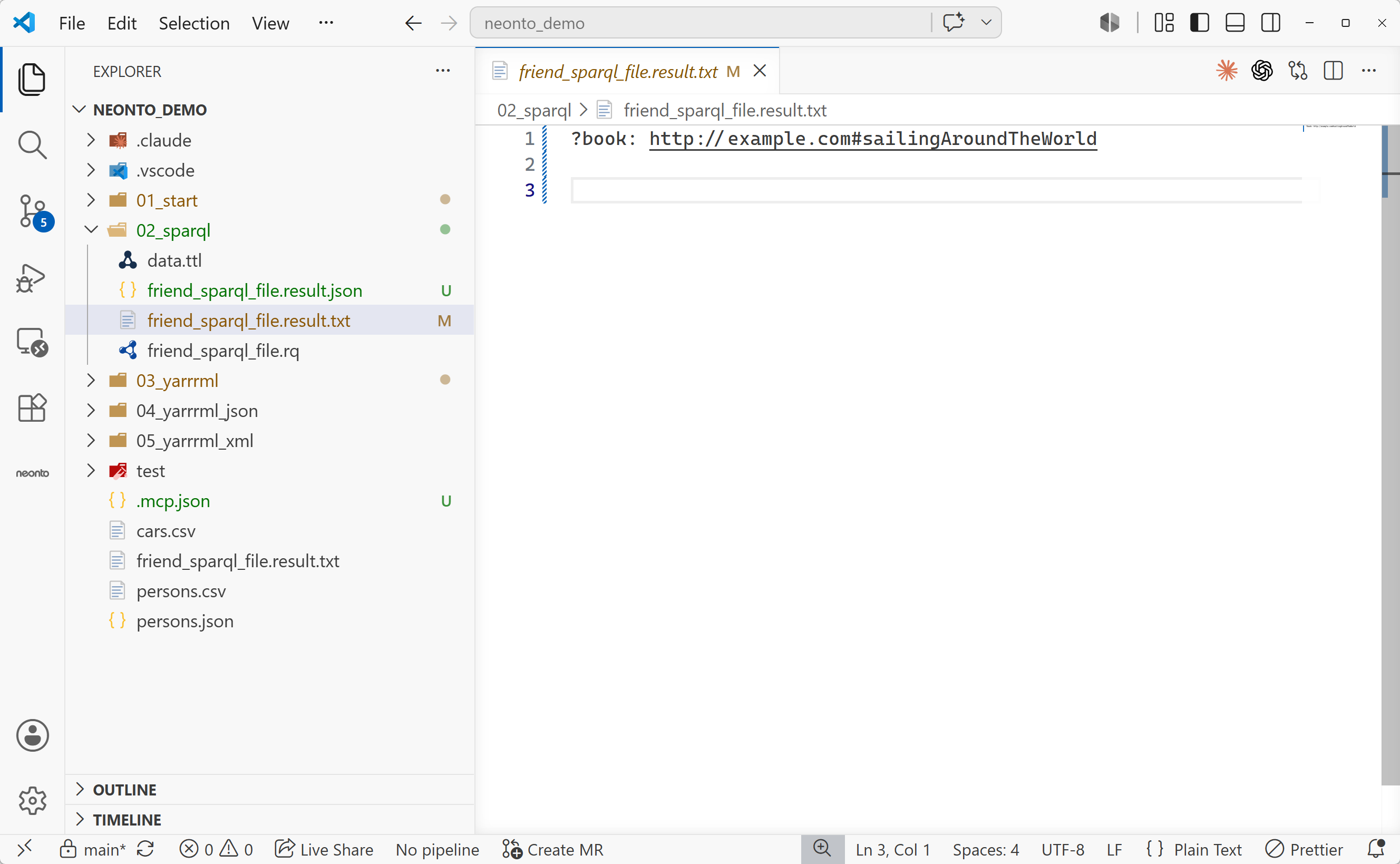
Task: Toggle the Primary Side Bar visibility
Action: (x=1199, y=23)
